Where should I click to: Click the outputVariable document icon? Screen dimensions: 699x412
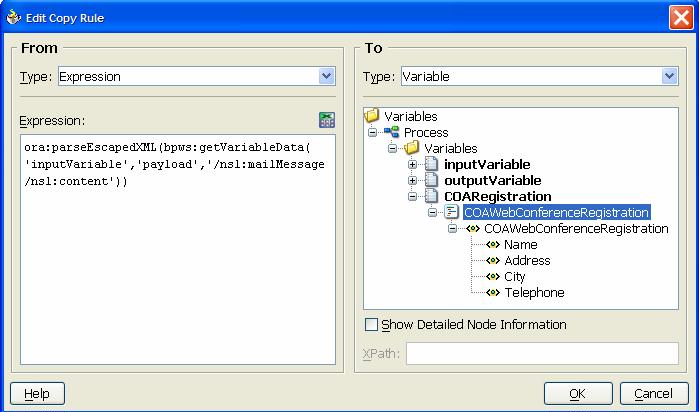pos(431,181)
